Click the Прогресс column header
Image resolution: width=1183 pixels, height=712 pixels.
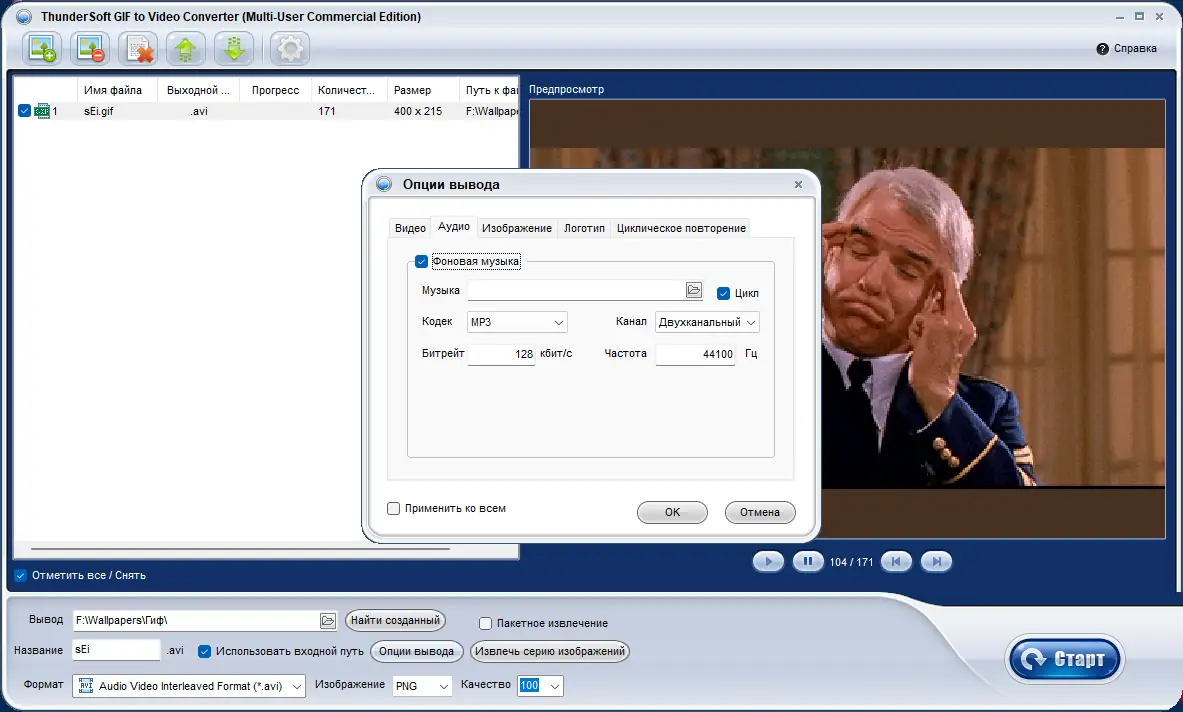[275, 90]
